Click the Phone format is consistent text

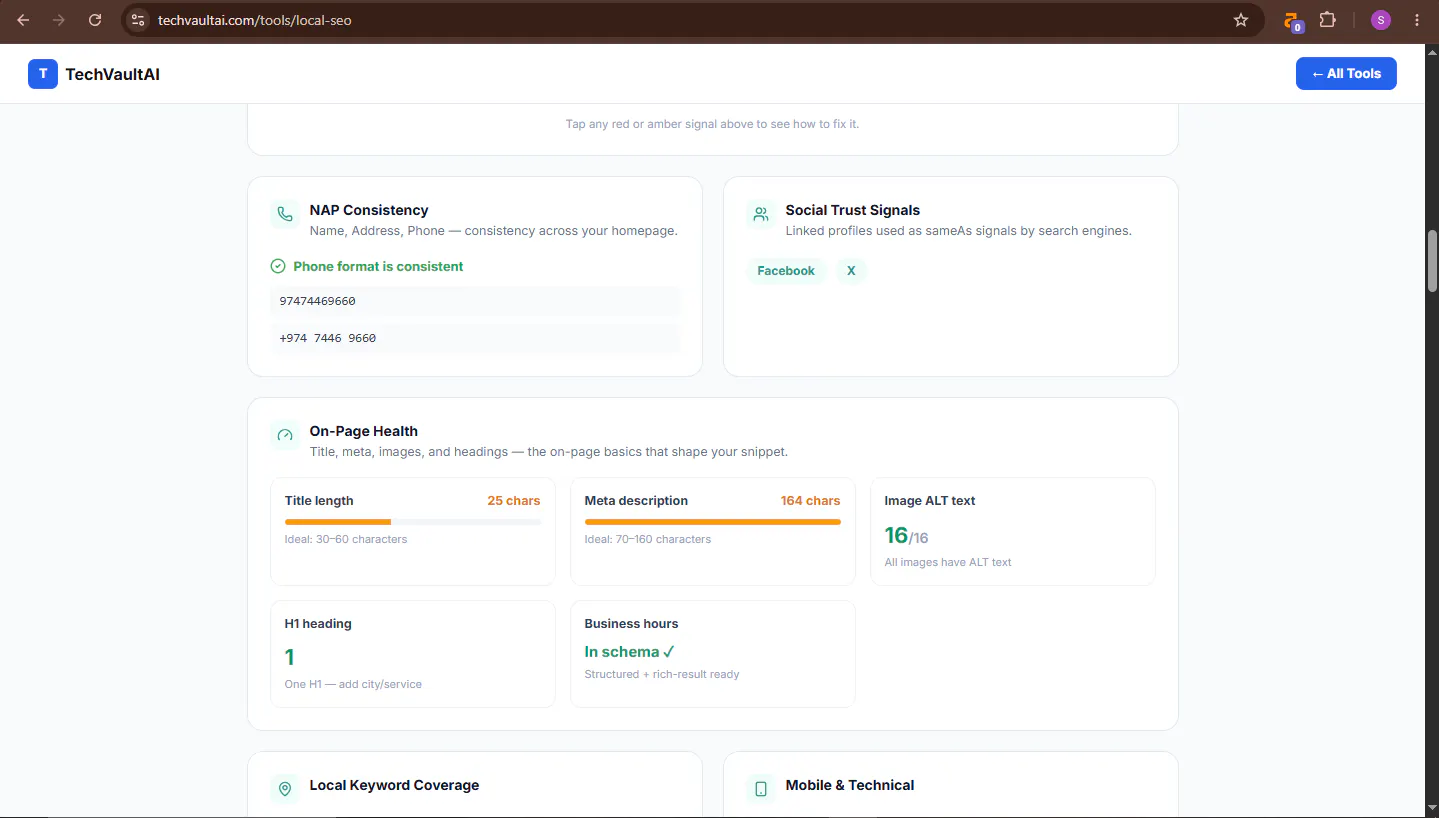pyautogui.click(x=378, y=267)
